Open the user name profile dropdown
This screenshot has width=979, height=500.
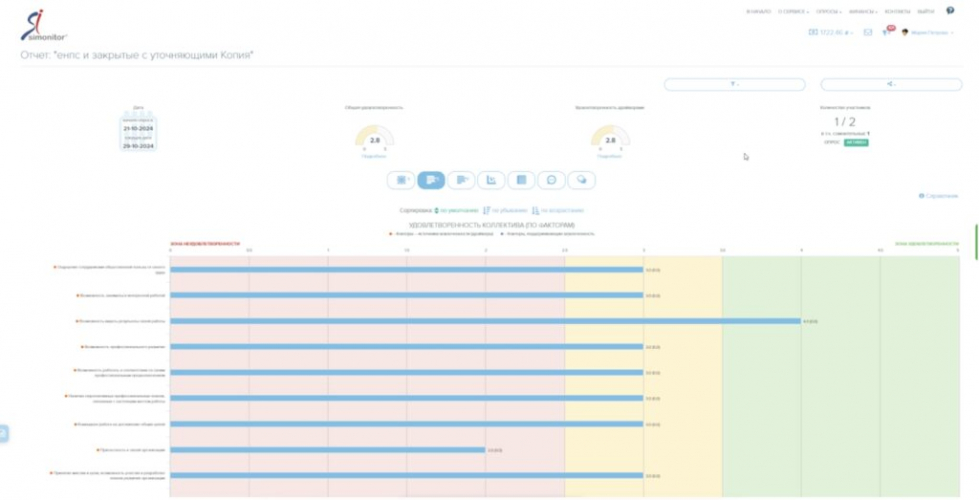932,32
